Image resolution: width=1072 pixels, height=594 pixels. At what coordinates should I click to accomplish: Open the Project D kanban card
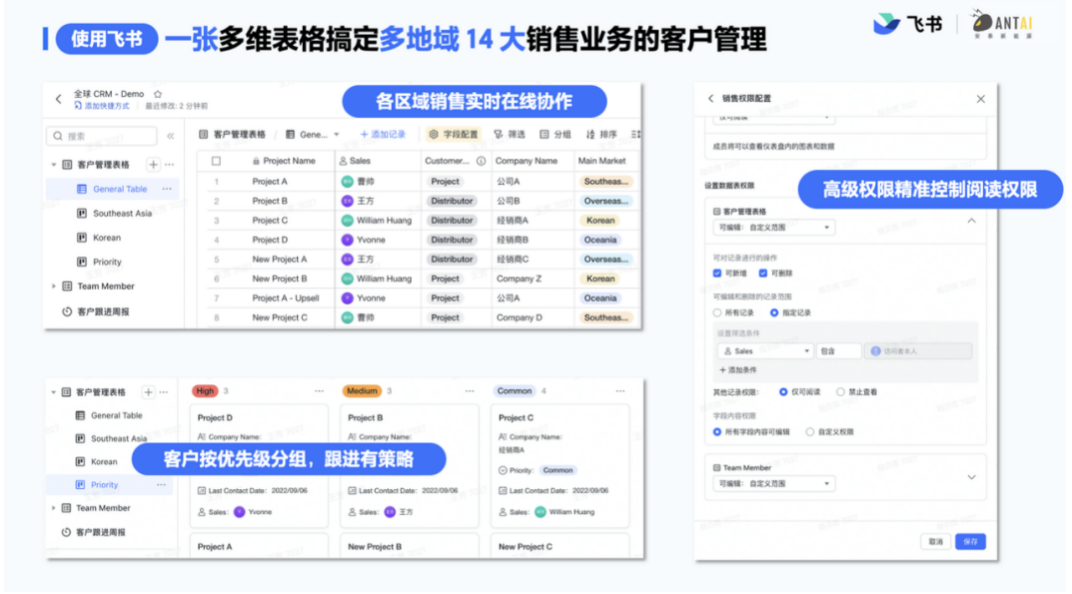coord(258,465)
